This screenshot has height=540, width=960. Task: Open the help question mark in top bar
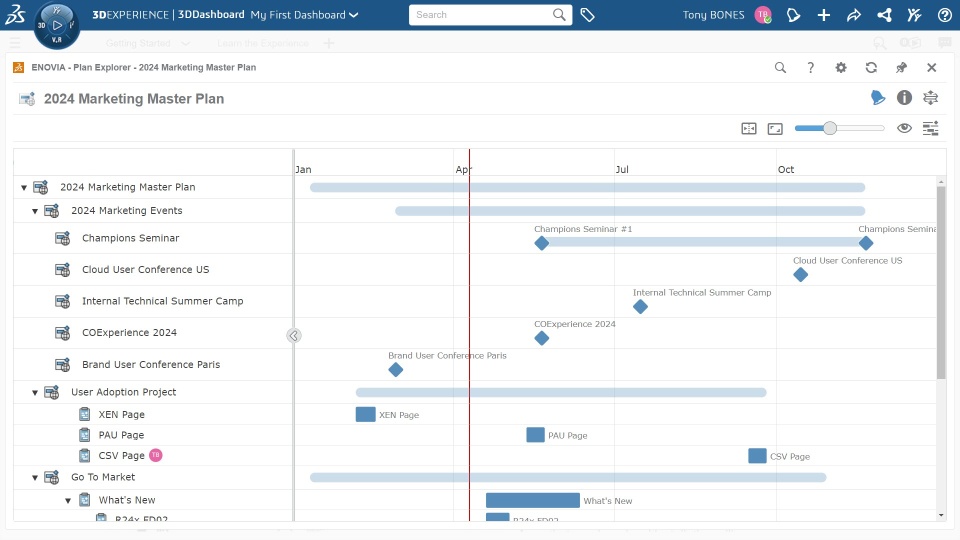click(x=945, y=15)
